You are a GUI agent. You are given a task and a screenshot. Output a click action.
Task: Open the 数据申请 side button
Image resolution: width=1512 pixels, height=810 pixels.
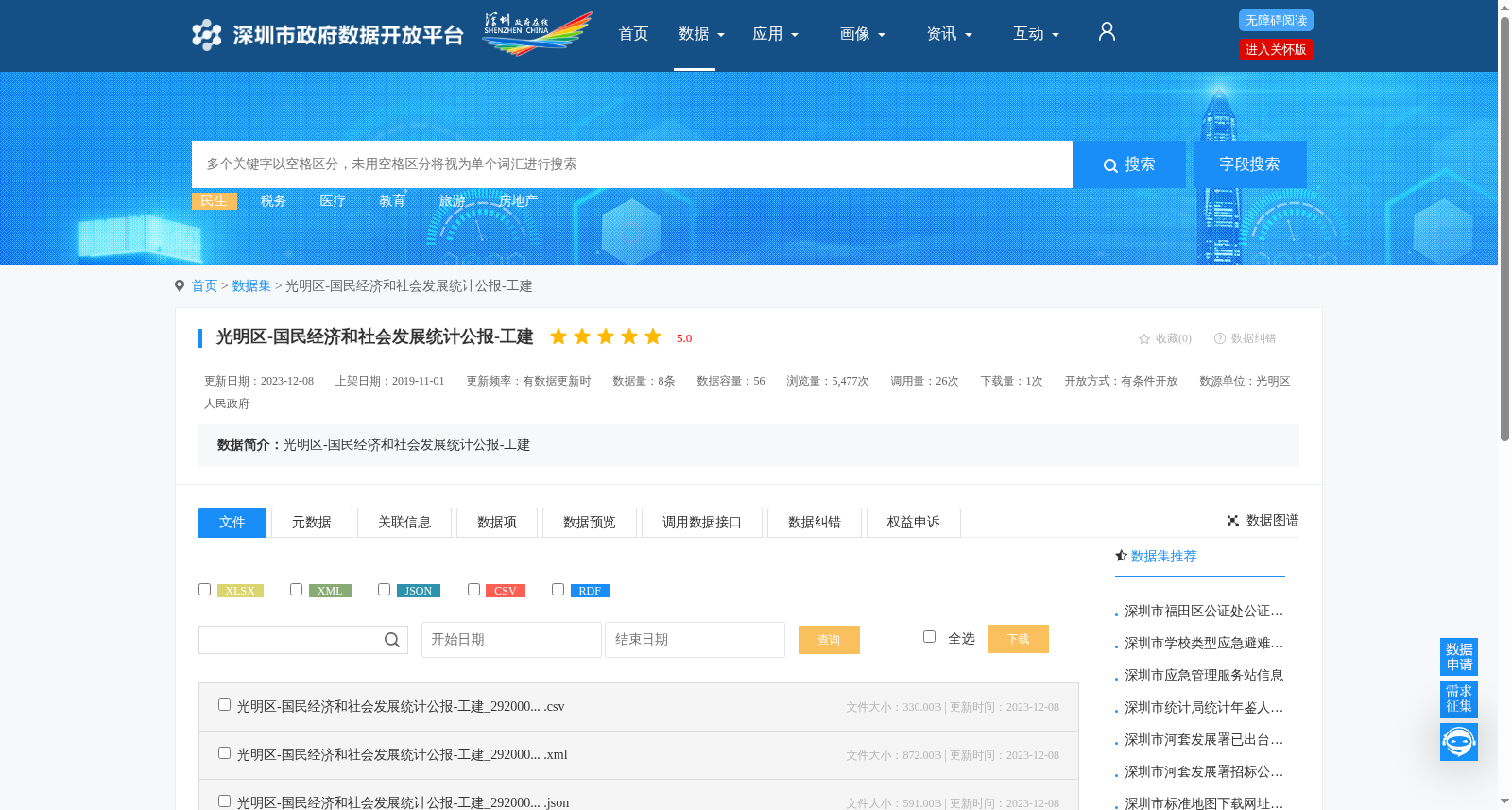click(1459, 657)
